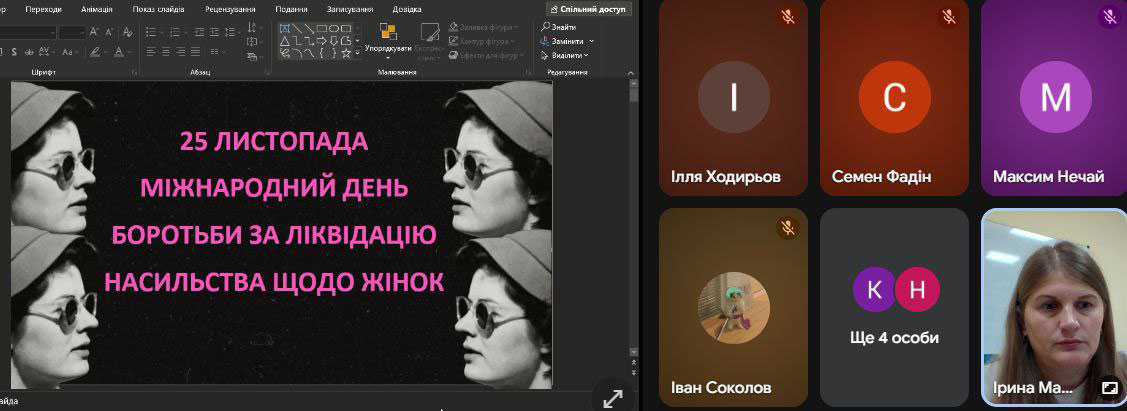Click muted mic icon on Семен Фадін tile

point(949,17)
